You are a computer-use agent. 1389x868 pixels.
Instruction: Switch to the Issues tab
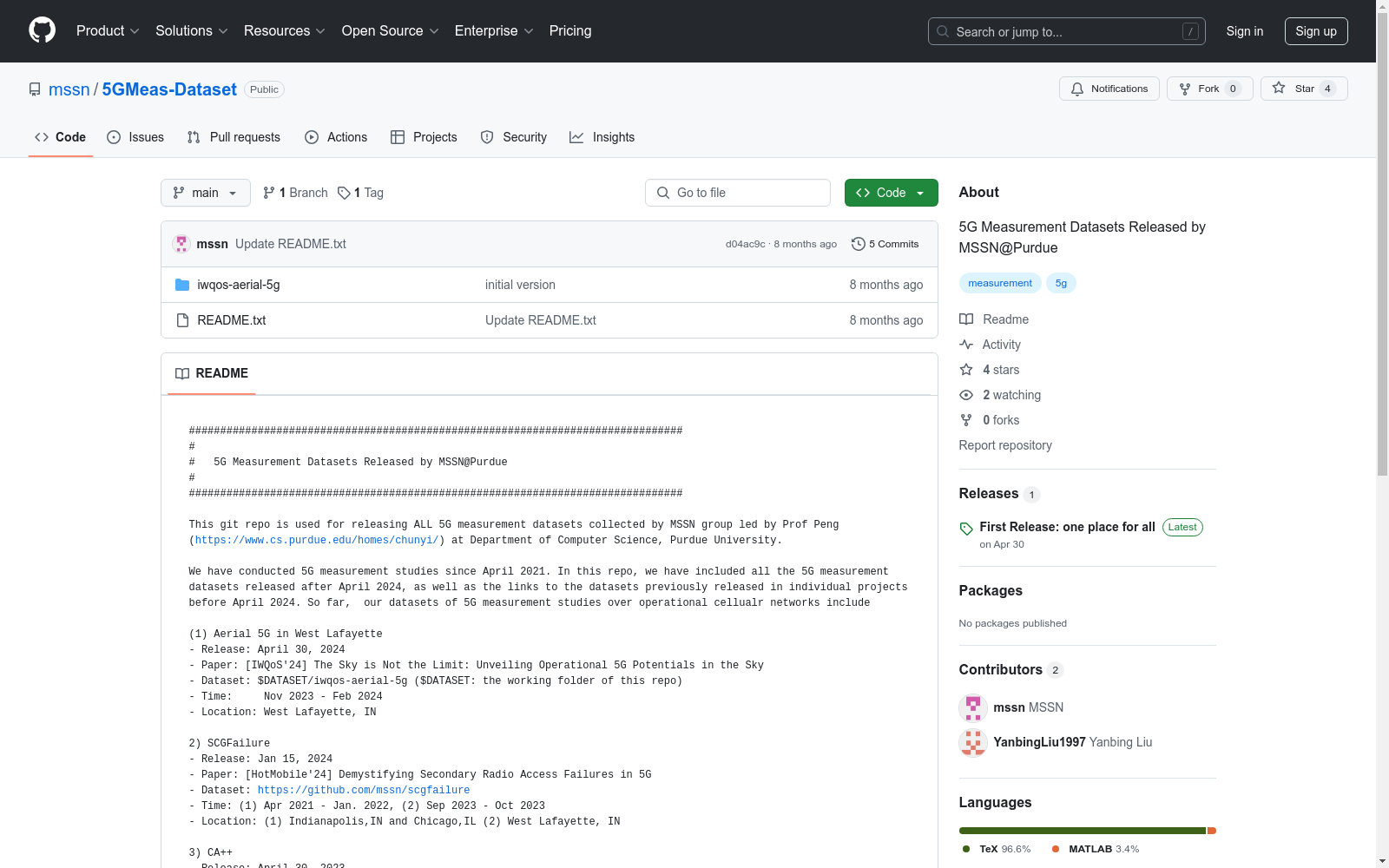pos(135,137)
